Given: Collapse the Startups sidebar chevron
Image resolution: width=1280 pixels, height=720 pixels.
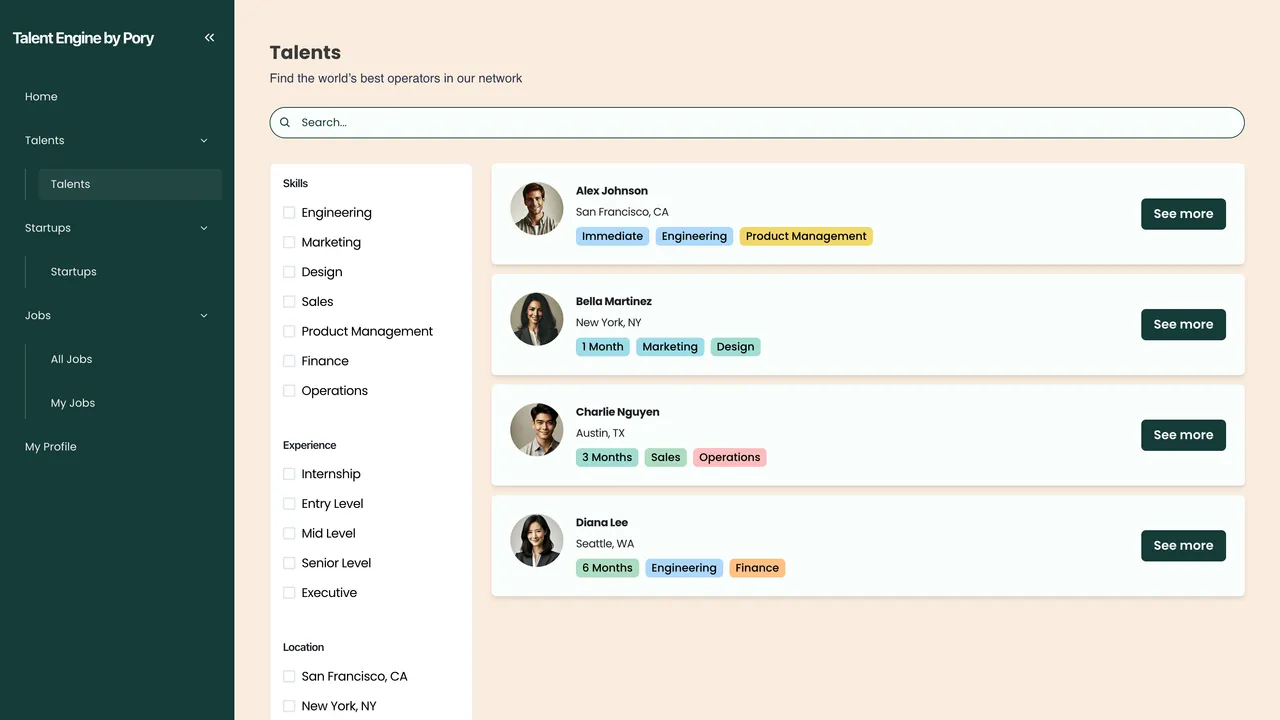Looking at the screenshot, I should [x=204, y=228].
